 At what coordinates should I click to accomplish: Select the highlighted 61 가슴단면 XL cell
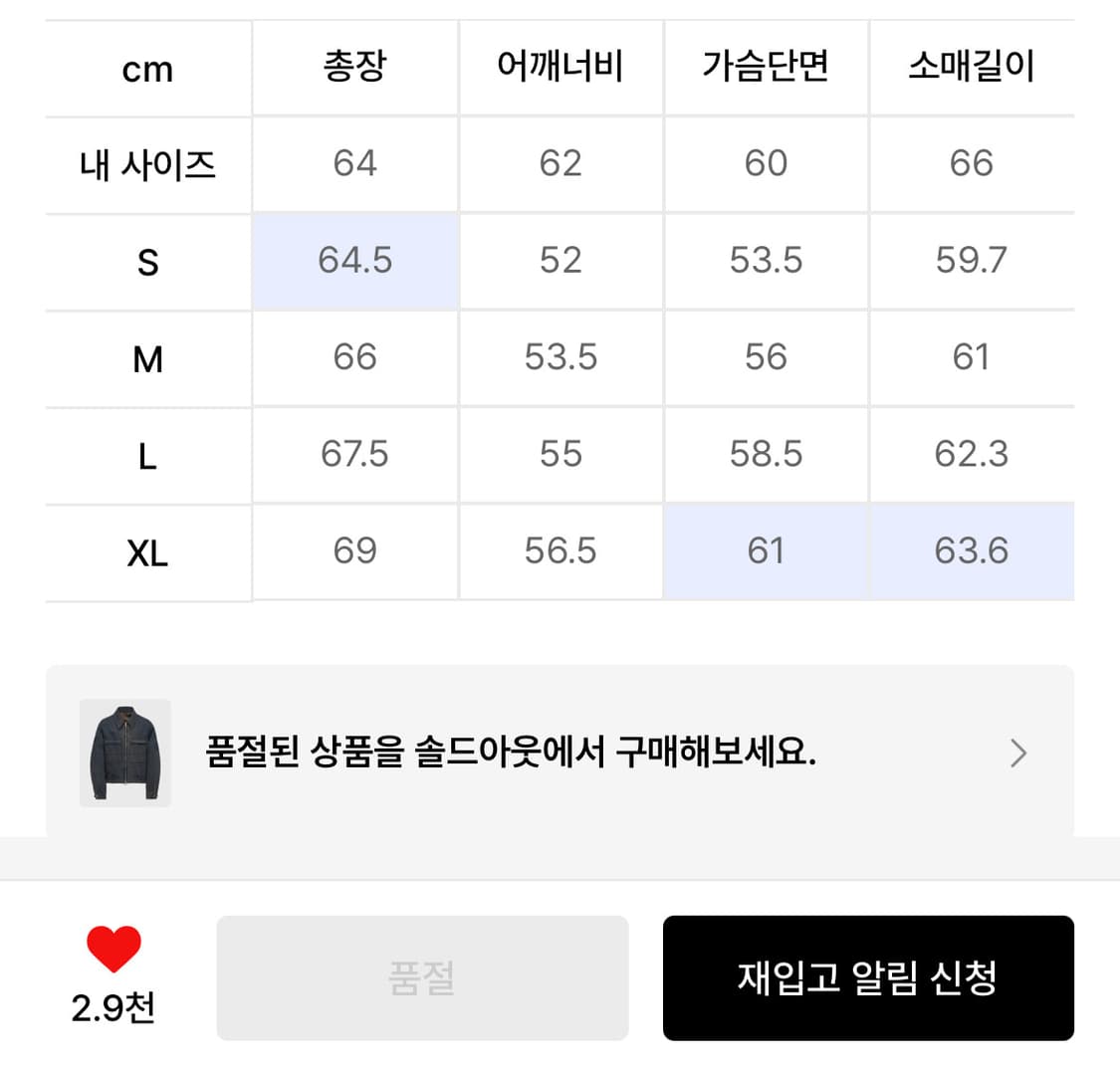click(765, 552)
